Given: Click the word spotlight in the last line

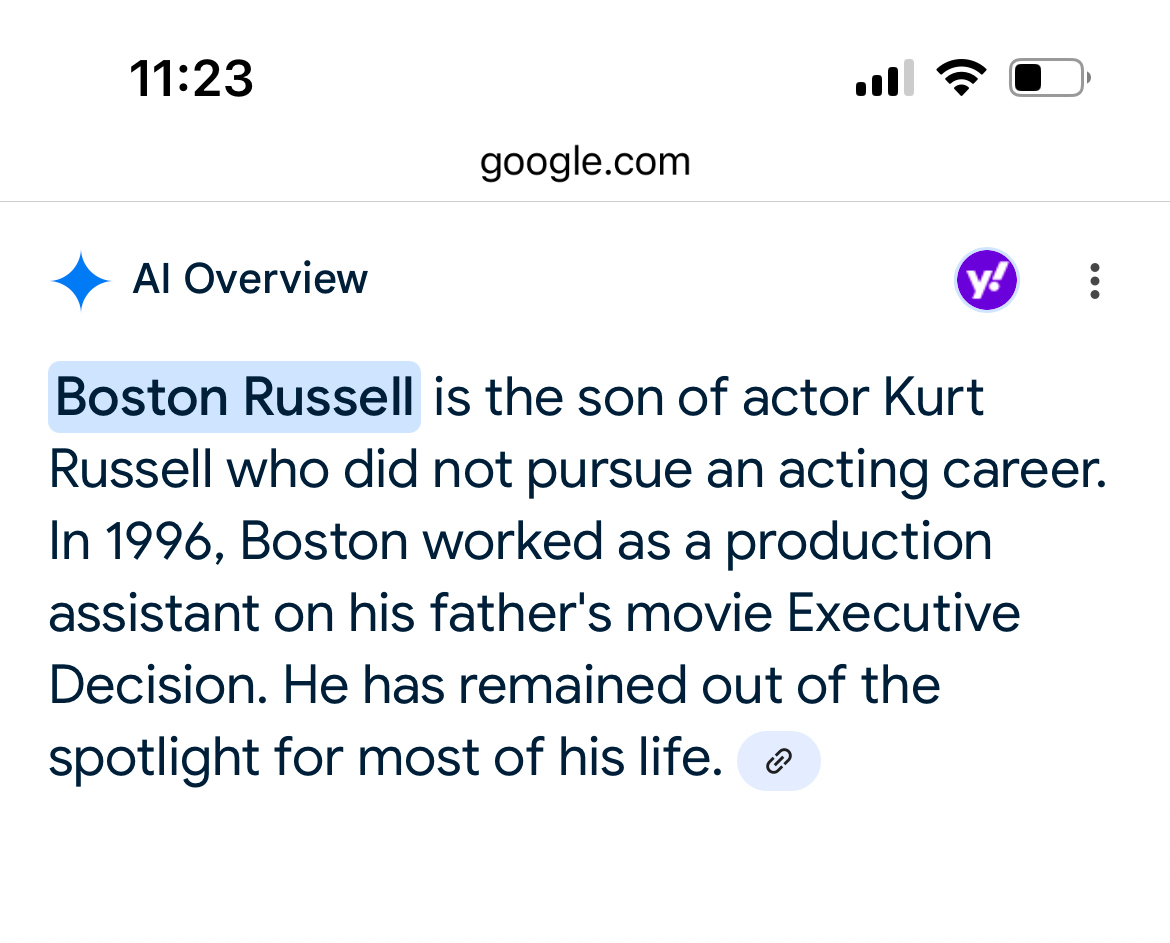Looking at the screenshot, I should [152, 758].
